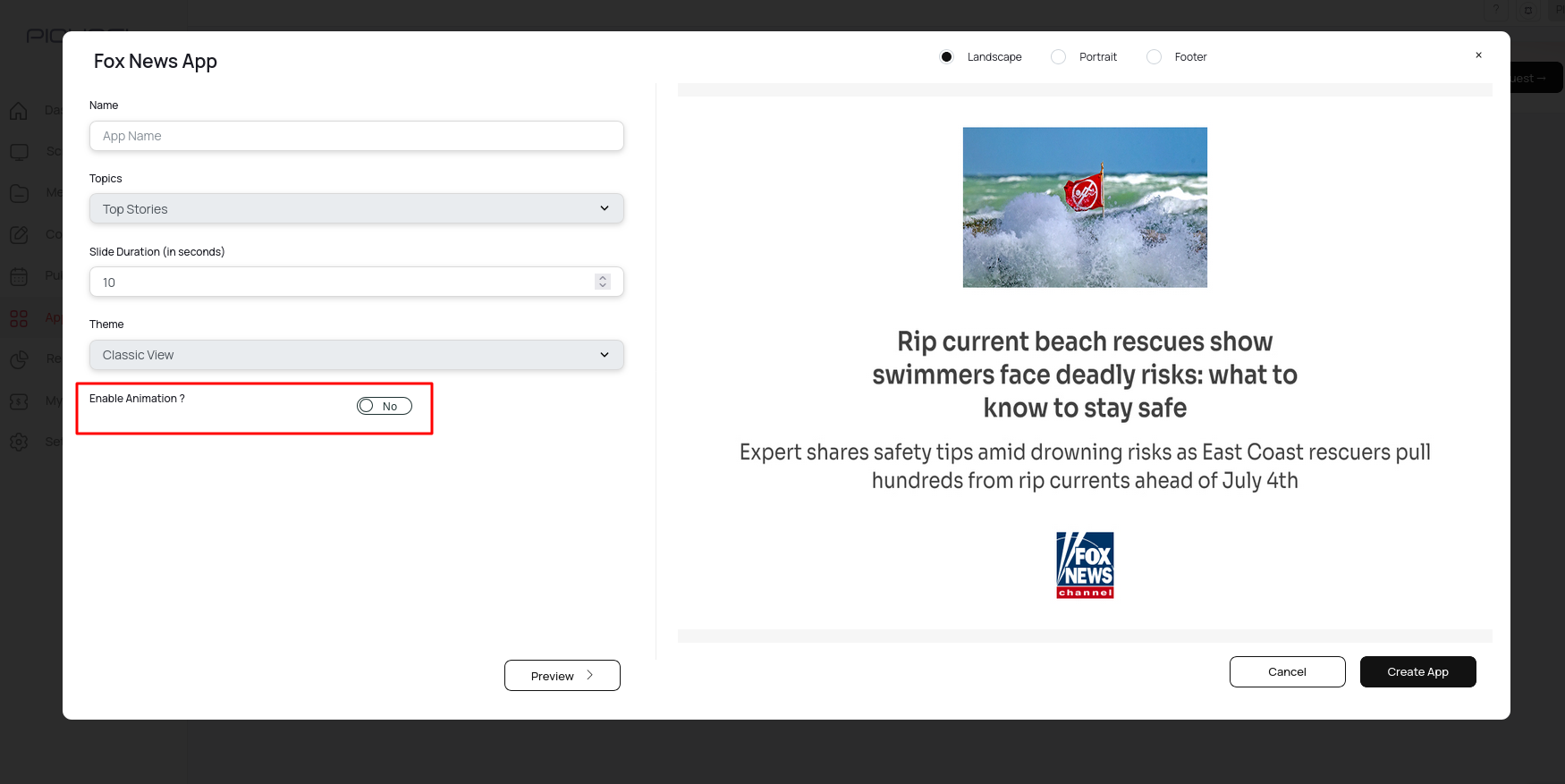Click the Screens monitor icon in sidebar
This screenshot has height=784, width=1565.
pyautogui.click(x=19, y=152)
